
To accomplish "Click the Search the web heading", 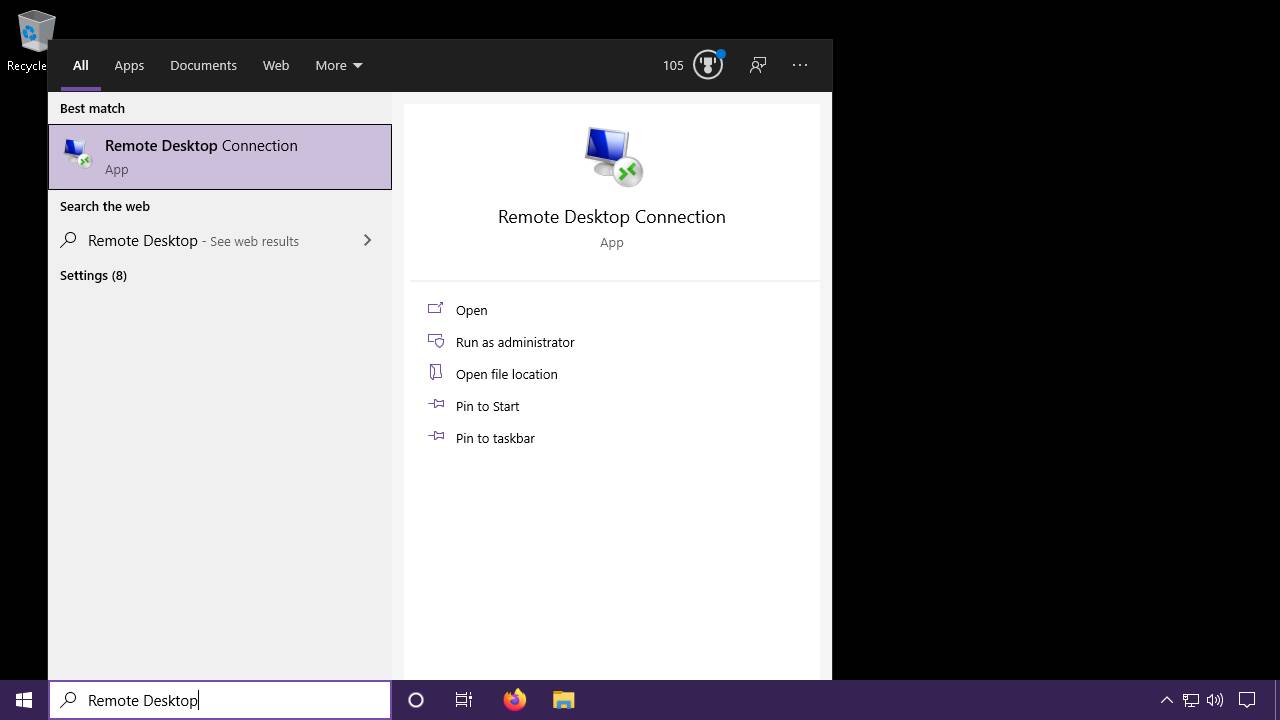I will [x=105, y=206].
